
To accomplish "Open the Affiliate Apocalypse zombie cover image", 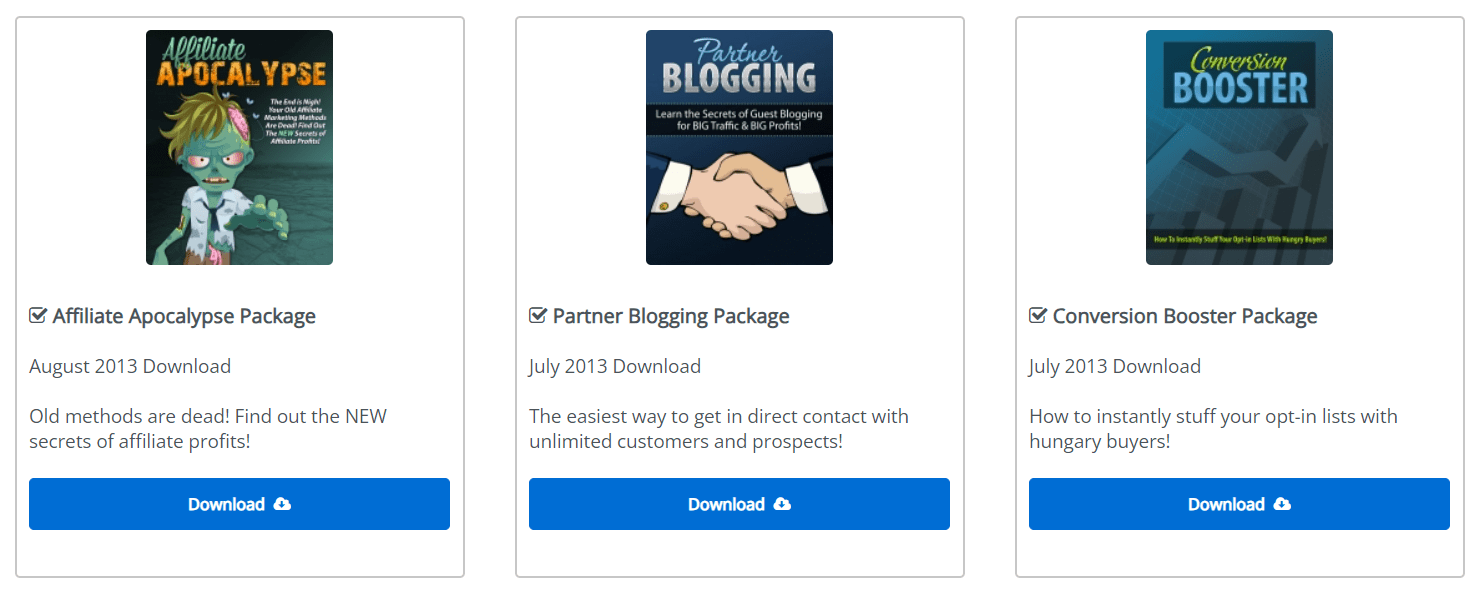I will [x=239, y=147].
